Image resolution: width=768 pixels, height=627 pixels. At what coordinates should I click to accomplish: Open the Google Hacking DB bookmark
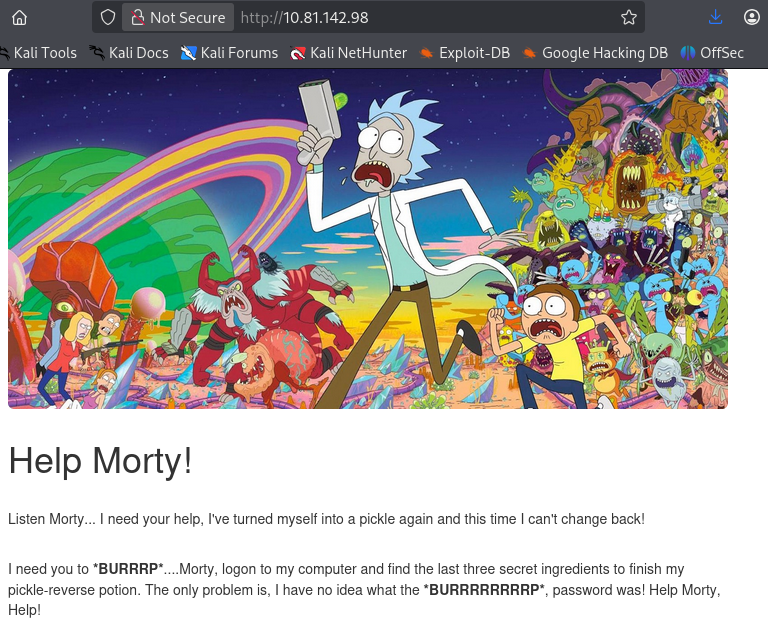pos(595,53)
